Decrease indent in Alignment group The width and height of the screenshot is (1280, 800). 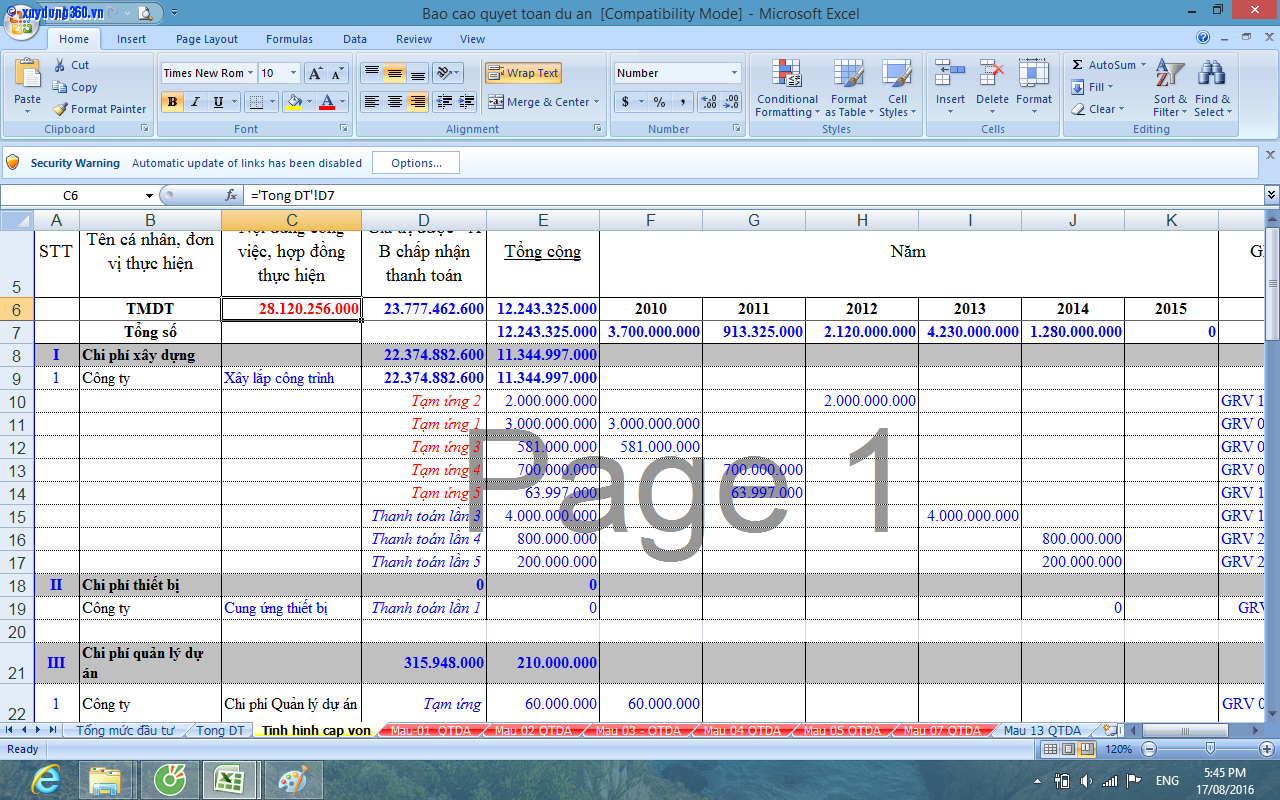[445, 102]
